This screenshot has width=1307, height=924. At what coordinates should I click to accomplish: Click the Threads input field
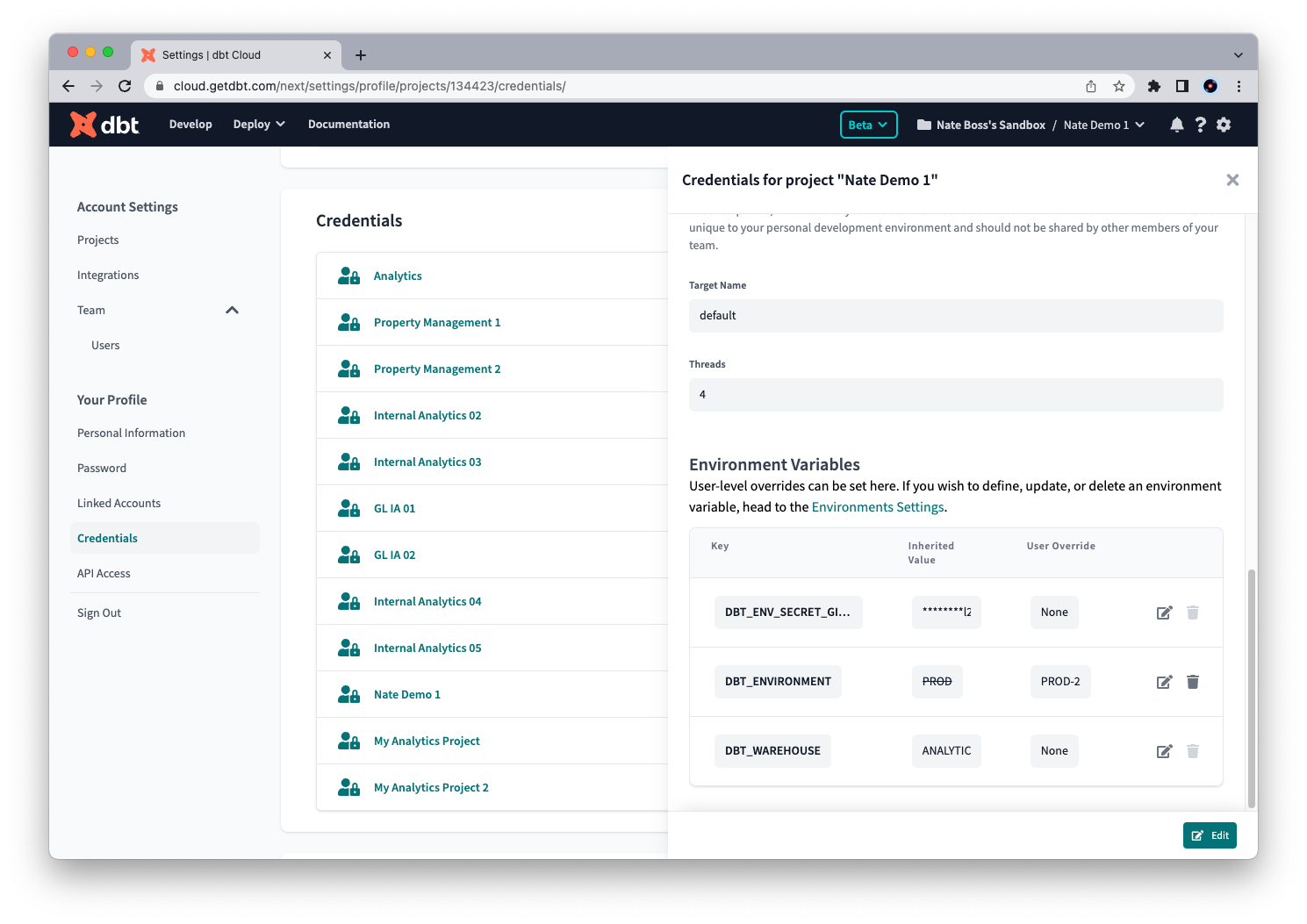click(x=956, y=394)
